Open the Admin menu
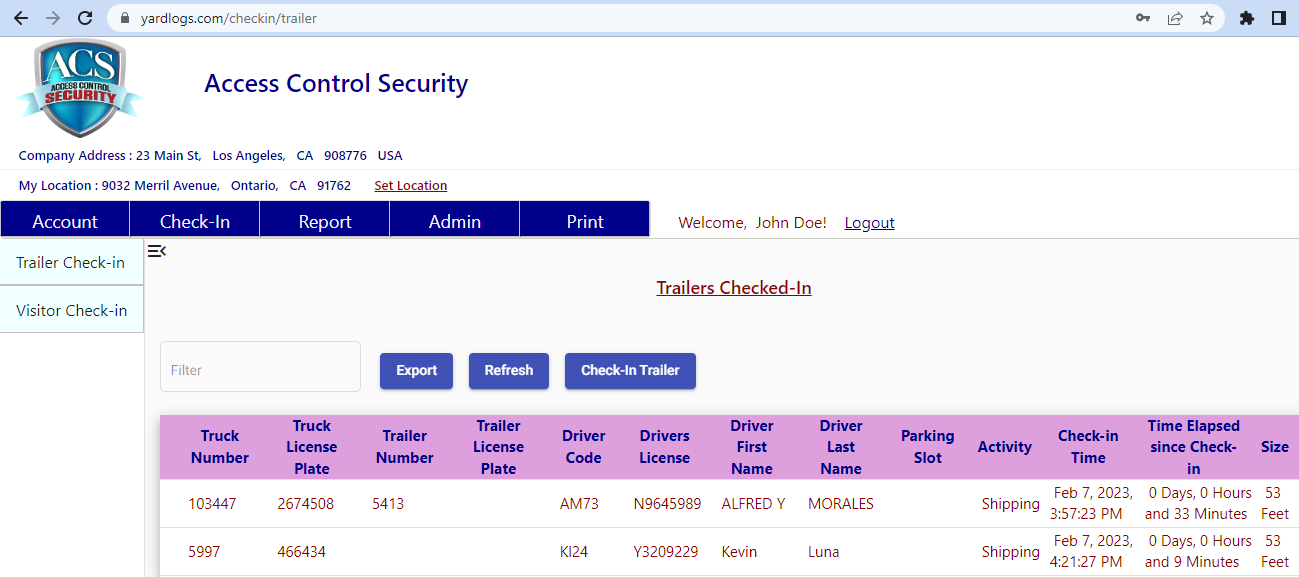 (455, 221)
